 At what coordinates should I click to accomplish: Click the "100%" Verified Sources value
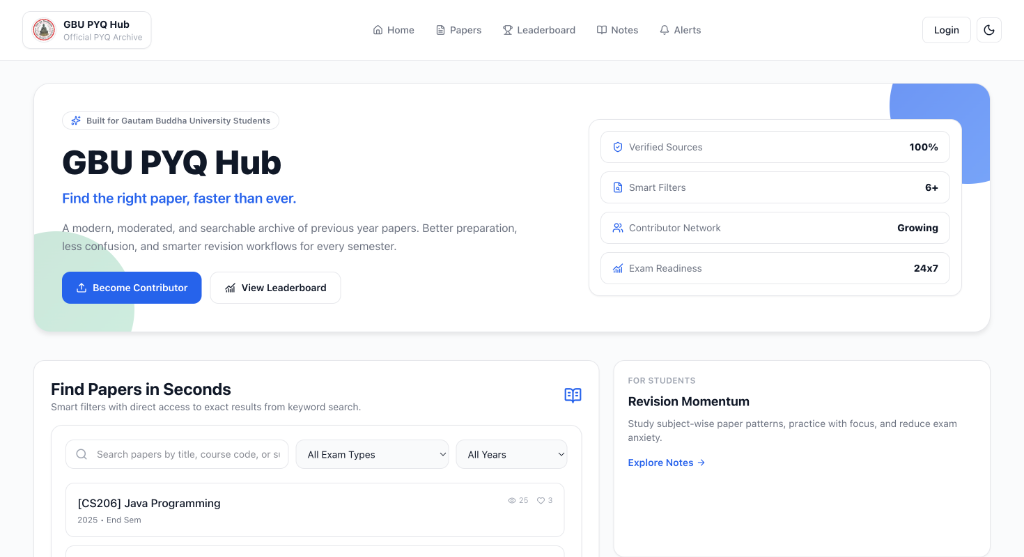[923, 148]
